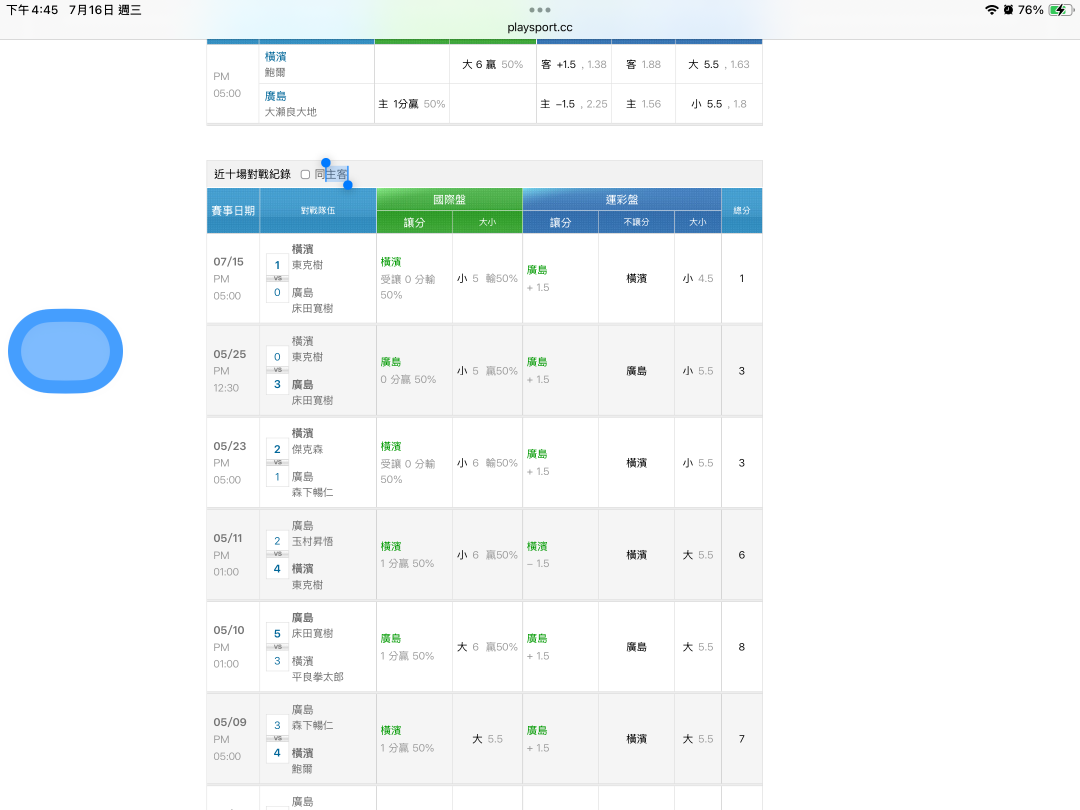Select the 主 -1.5, 2.25 odds
Viewport: 1080px width, 810px height.
click(x=574, y=104)
